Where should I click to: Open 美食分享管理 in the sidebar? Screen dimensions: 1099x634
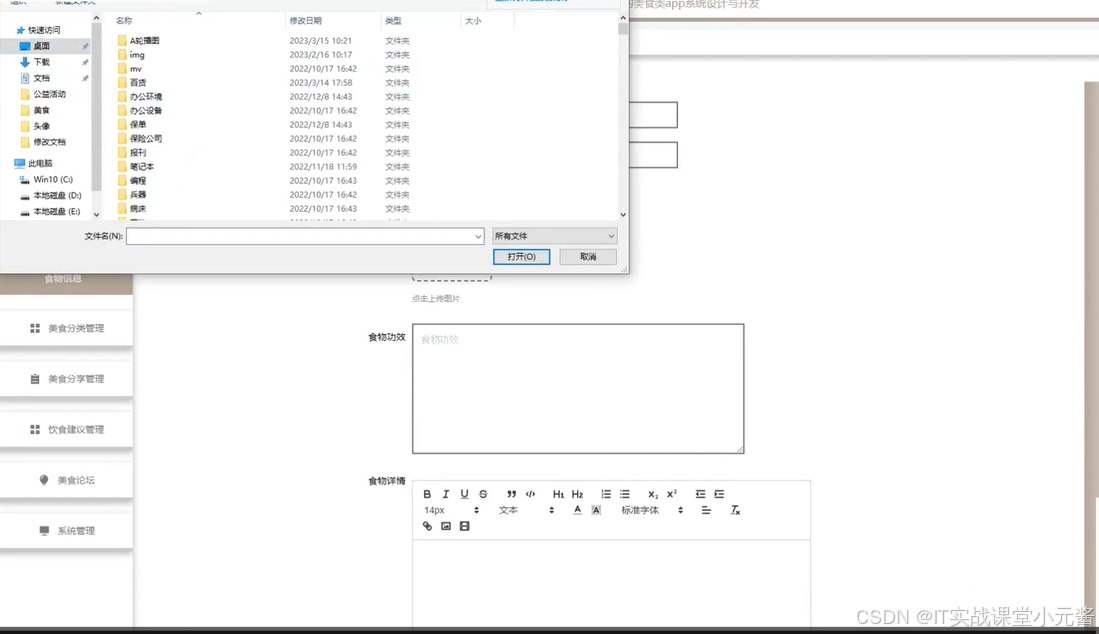tap(67, 378)
